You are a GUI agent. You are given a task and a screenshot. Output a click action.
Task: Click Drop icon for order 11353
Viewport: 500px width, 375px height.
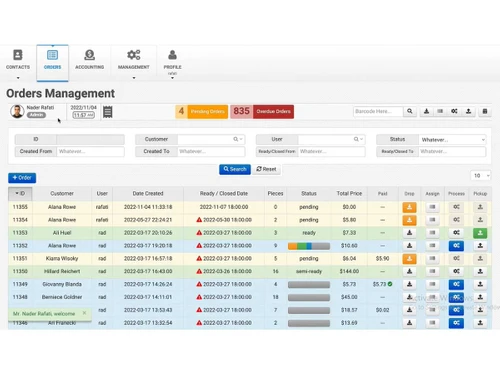coord(409,233)
